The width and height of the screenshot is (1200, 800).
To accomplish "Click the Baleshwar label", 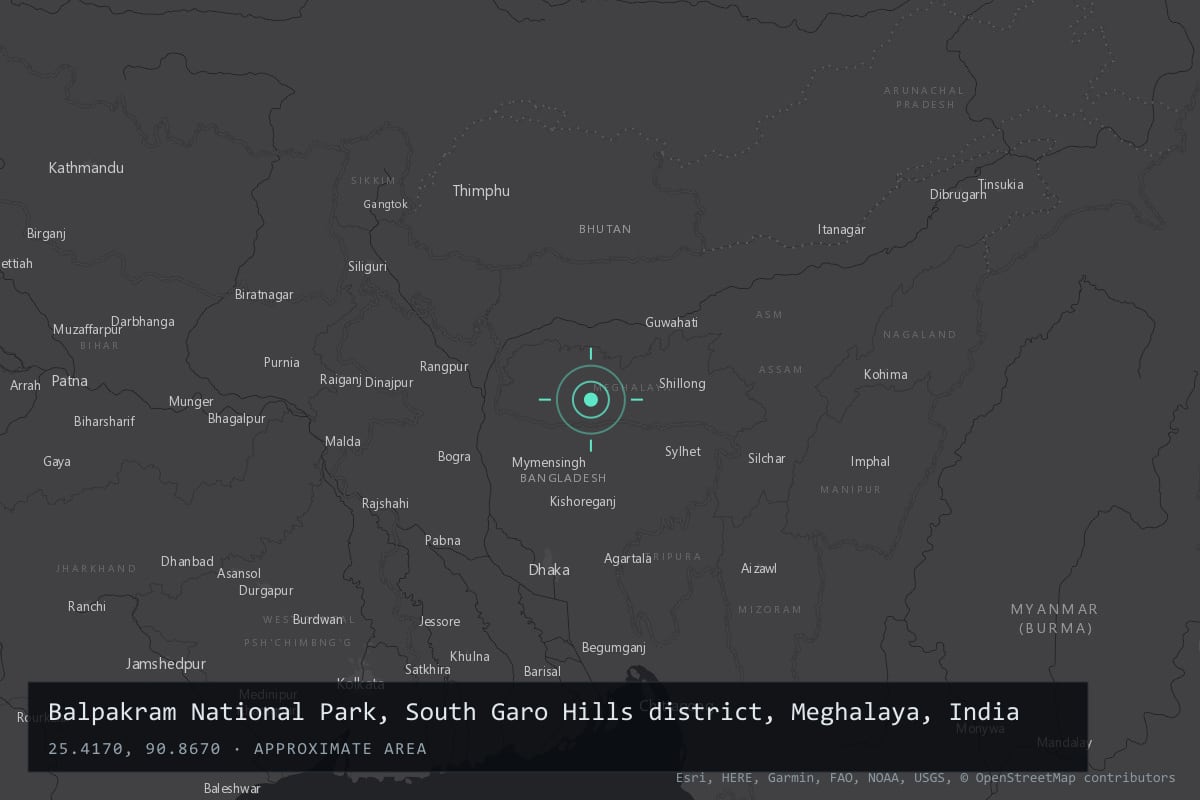I will [x=232, y=789].
